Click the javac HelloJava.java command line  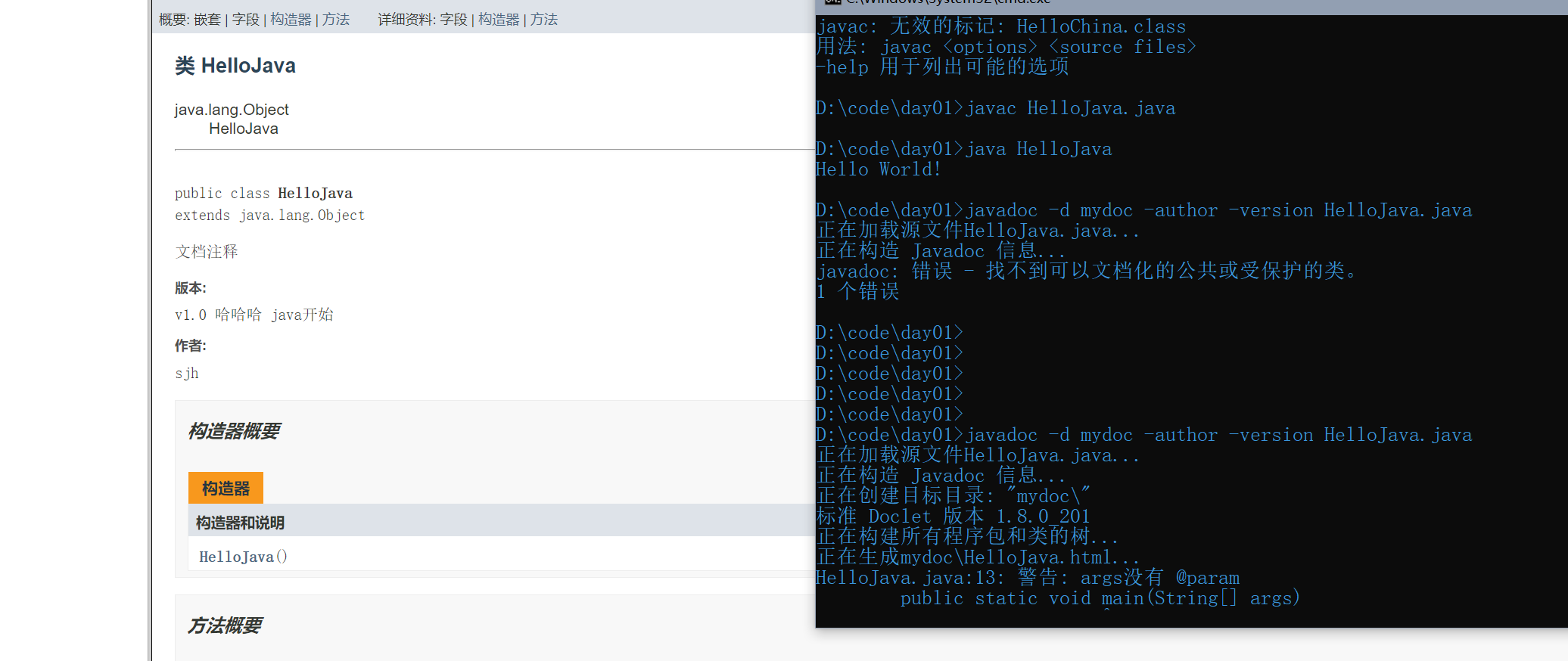point(1070,108)
